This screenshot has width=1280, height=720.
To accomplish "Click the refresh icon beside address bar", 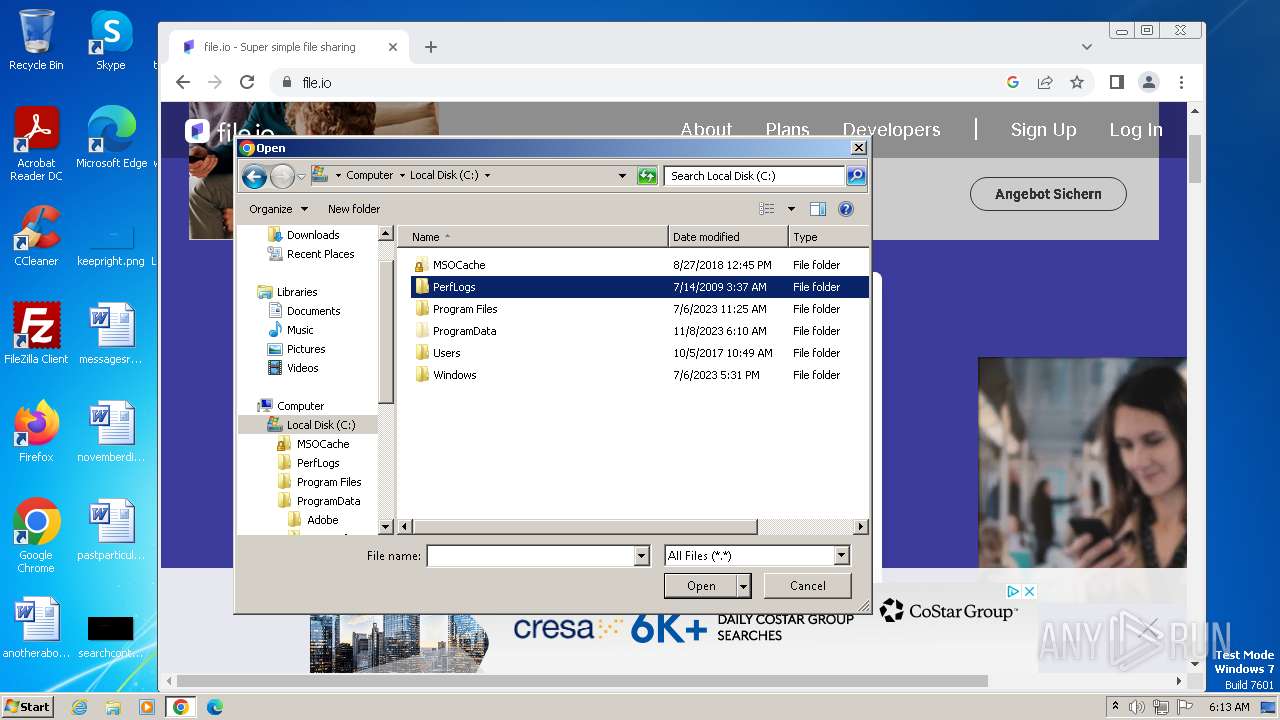I will pos(647,176).
